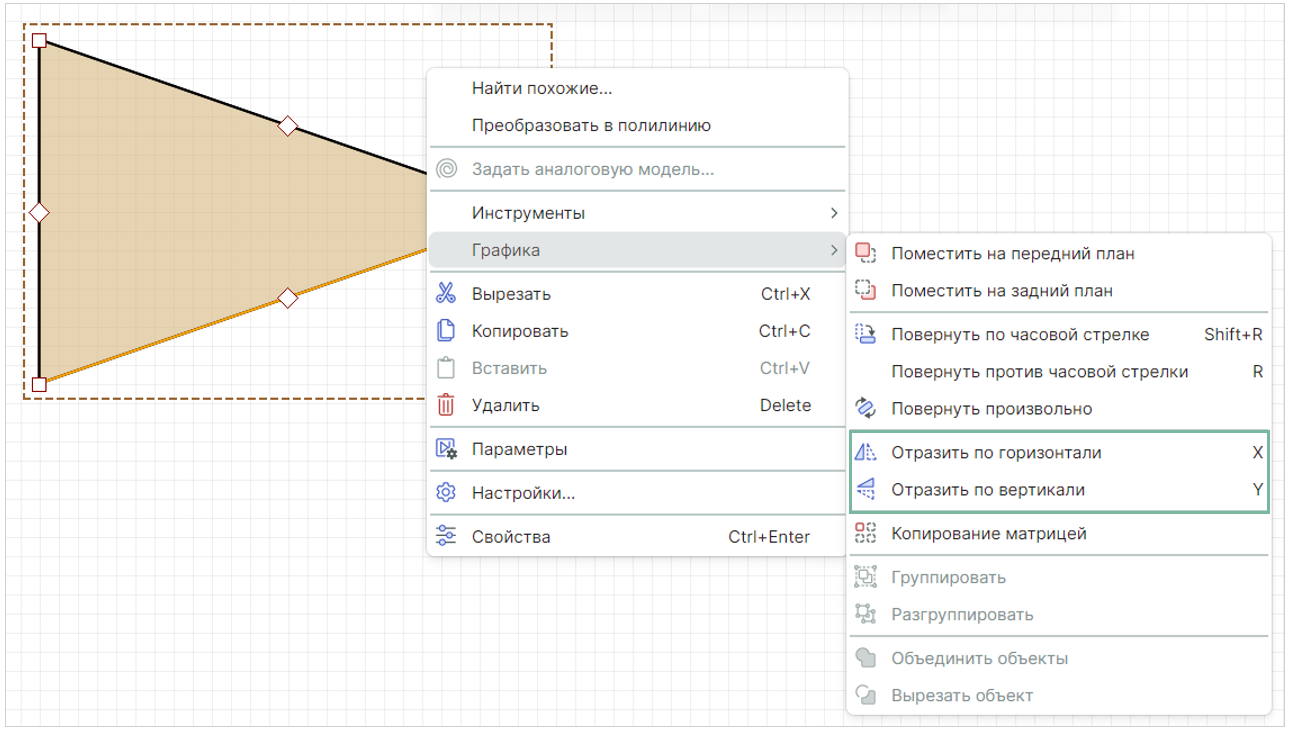Image resolution: width=1292 pixels, height=731 pixels.
Task: Select Поместить на задний план
Action: coord(1001,291)
